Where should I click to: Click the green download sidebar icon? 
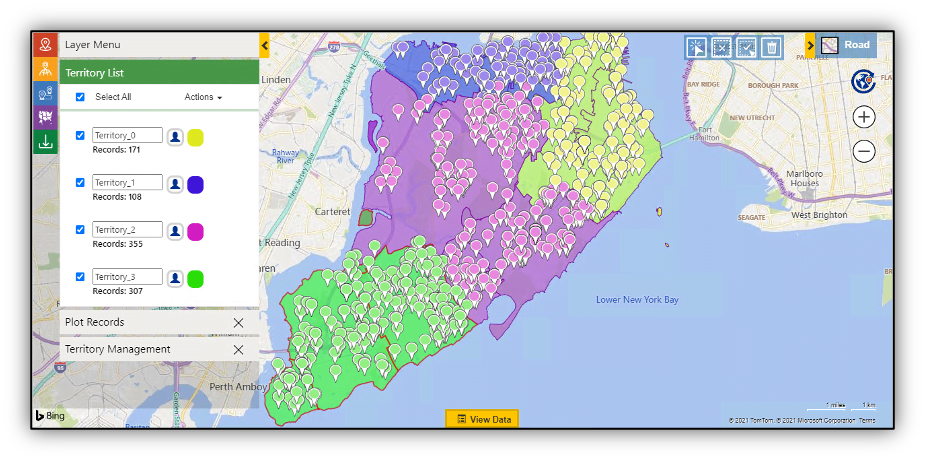(45, 141)
